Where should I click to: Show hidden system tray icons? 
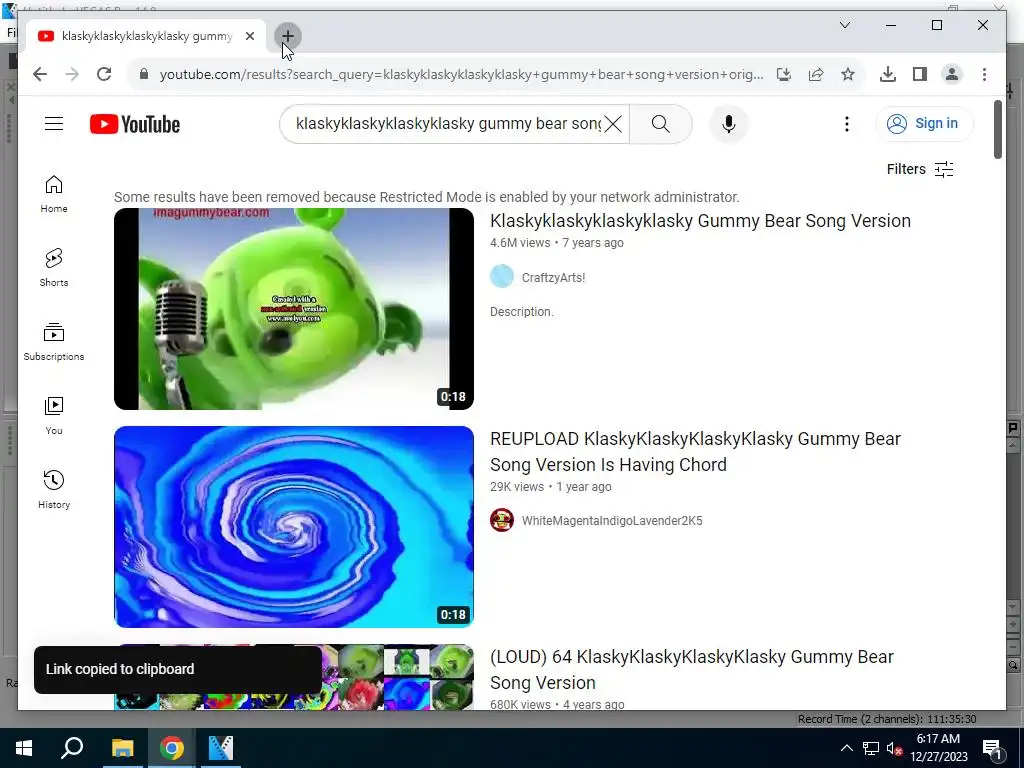(x=846, y=748)
